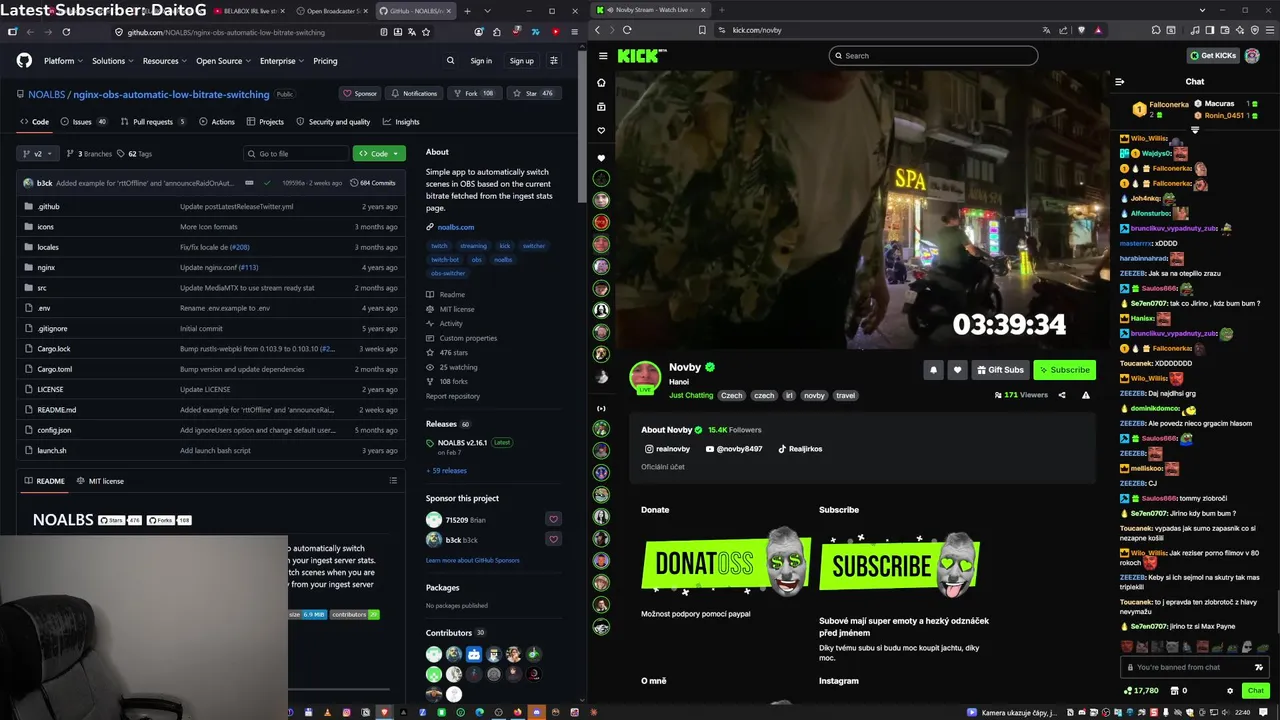Image resolution: width=1280 pixels, height=720 pixels.
Task: Click the Kick home icon in sidebar
Action: 601,83
